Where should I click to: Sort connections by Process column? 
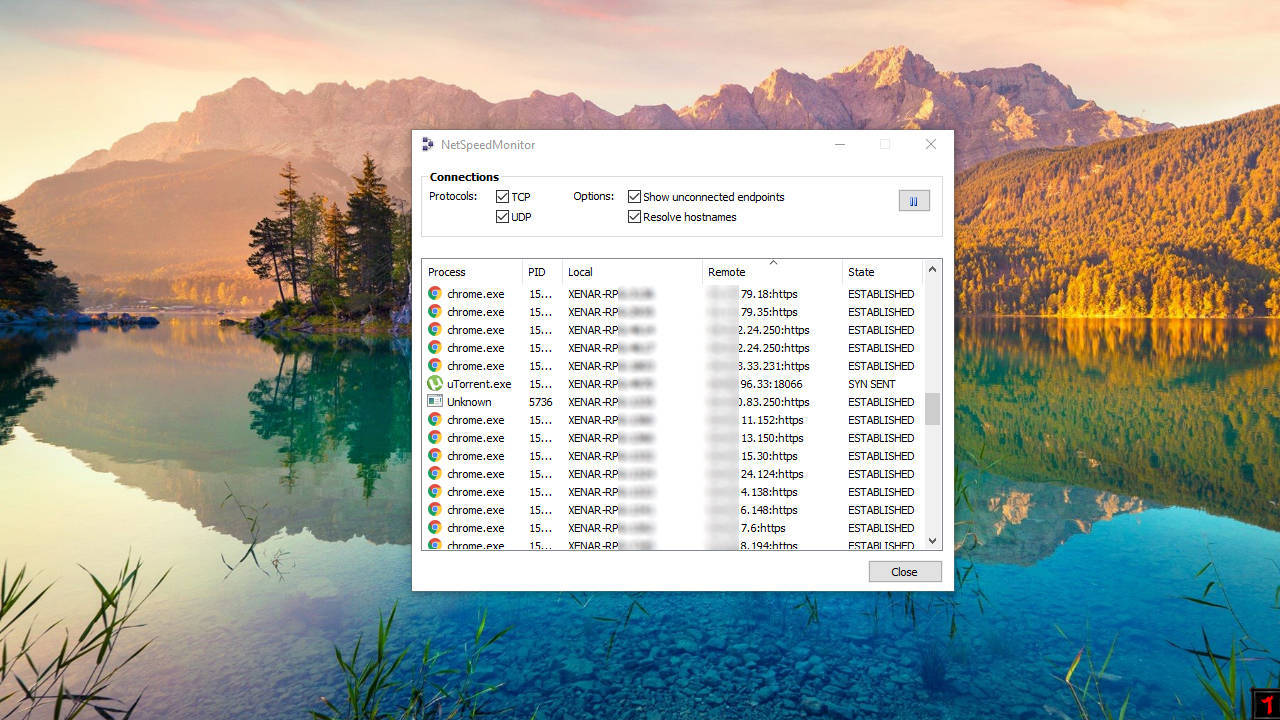point(472,272)
